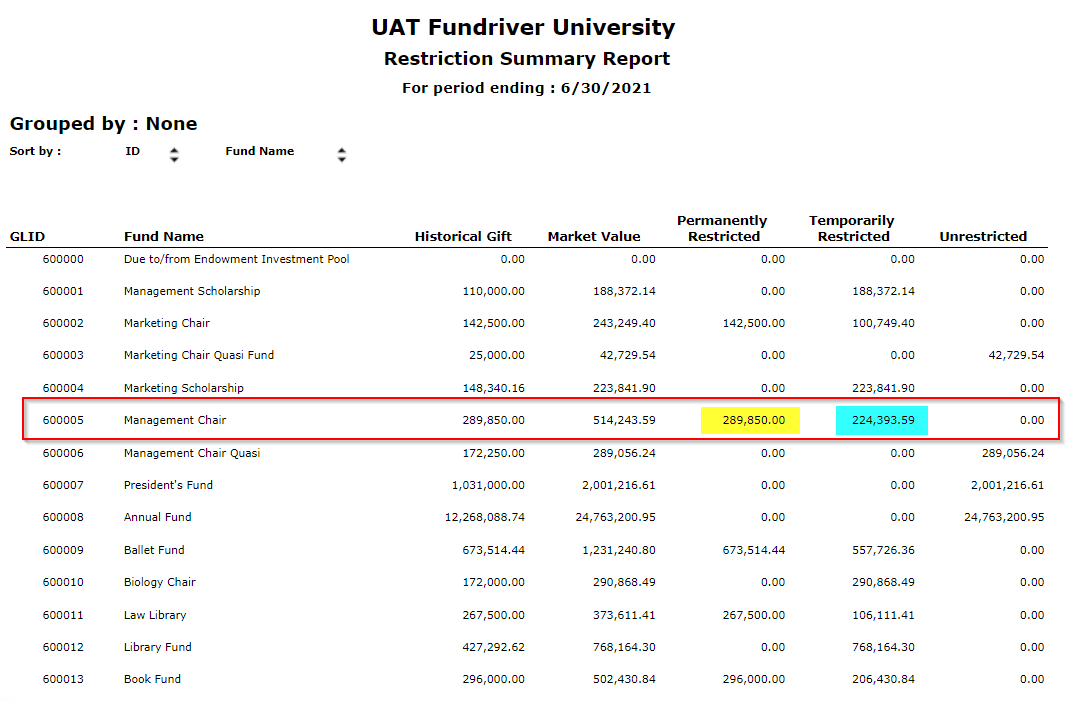Click market value 243,249.40

click(624, 323)
